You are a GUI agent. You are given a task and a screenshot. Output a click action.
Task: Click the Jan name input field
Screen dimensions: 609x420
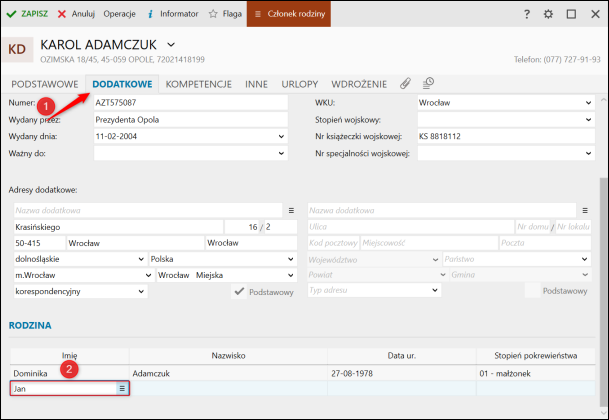(x=64, y=389)
